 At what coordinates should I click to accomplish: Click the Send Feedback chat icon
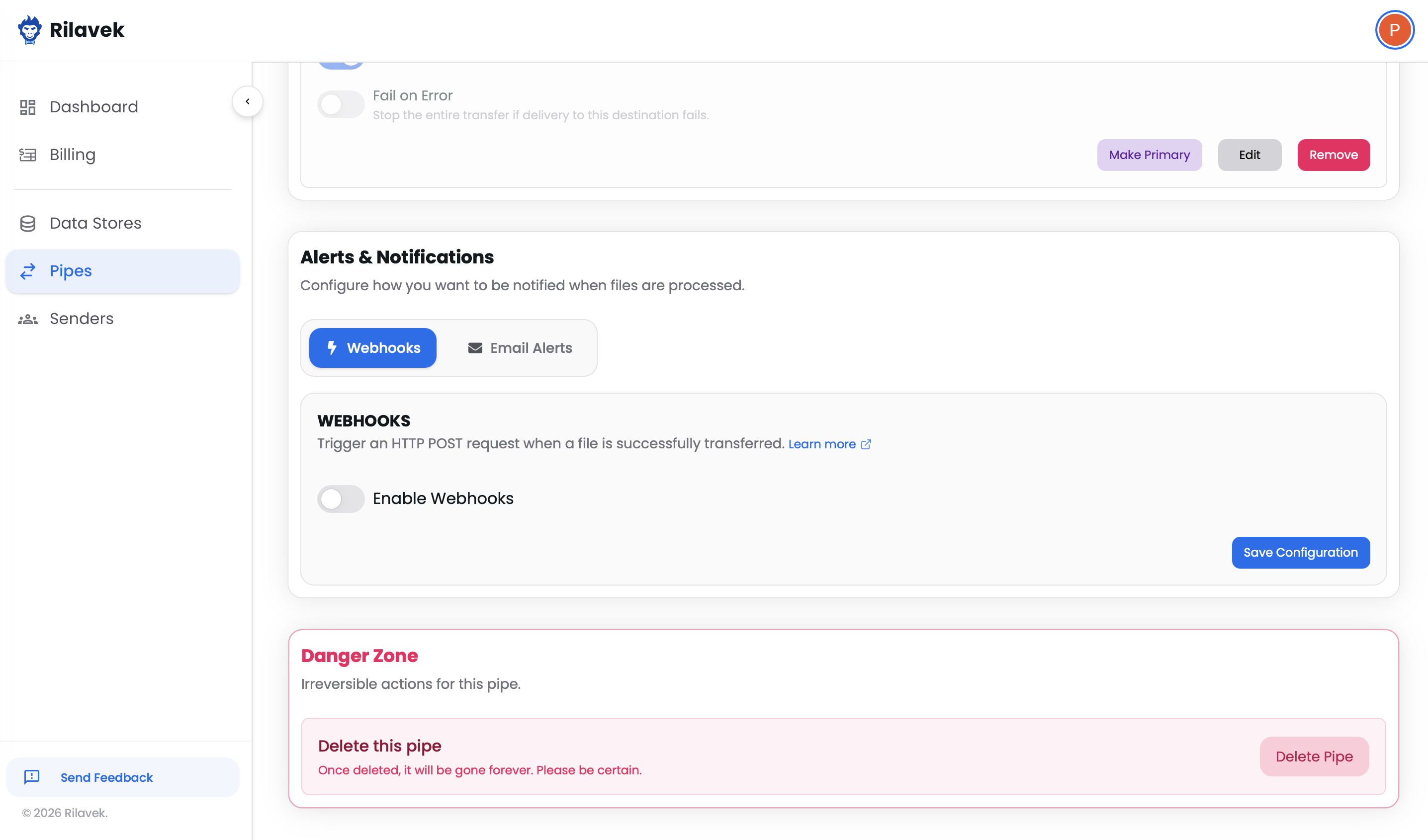point(32,776)
